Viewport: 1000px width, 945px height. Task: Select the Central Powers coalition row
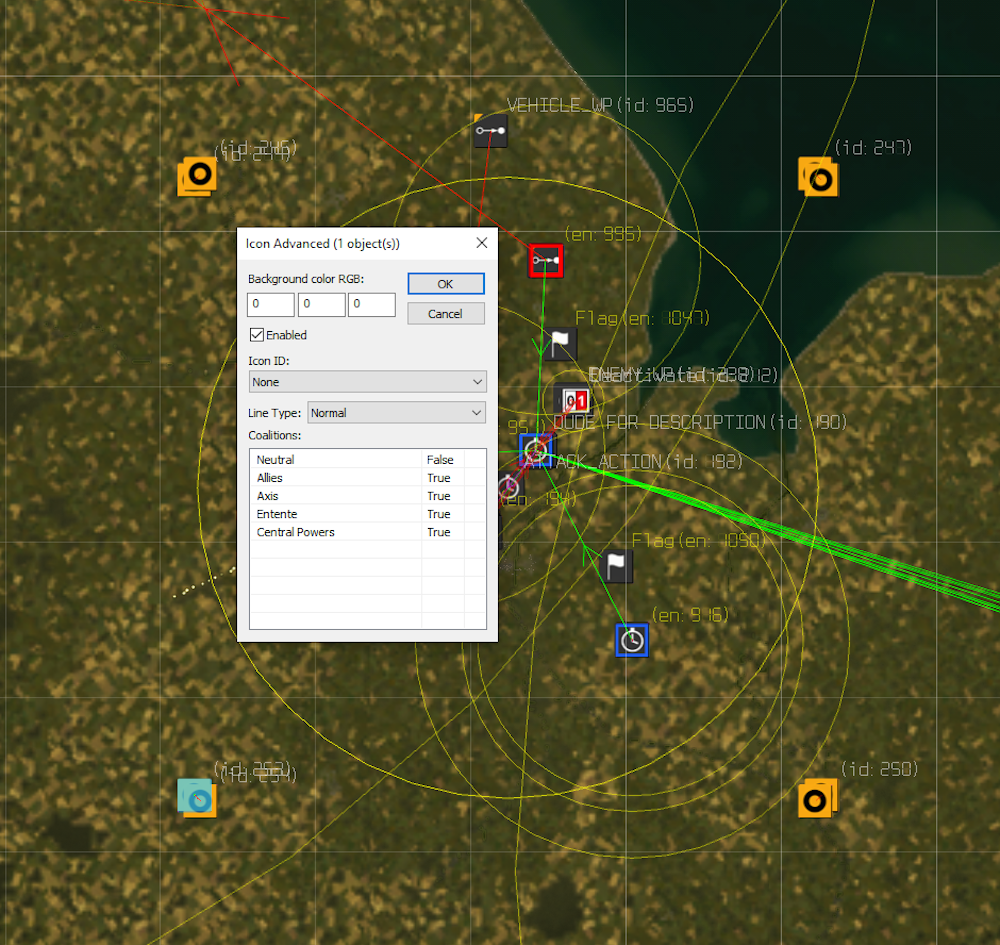click(x=367, y=532)
